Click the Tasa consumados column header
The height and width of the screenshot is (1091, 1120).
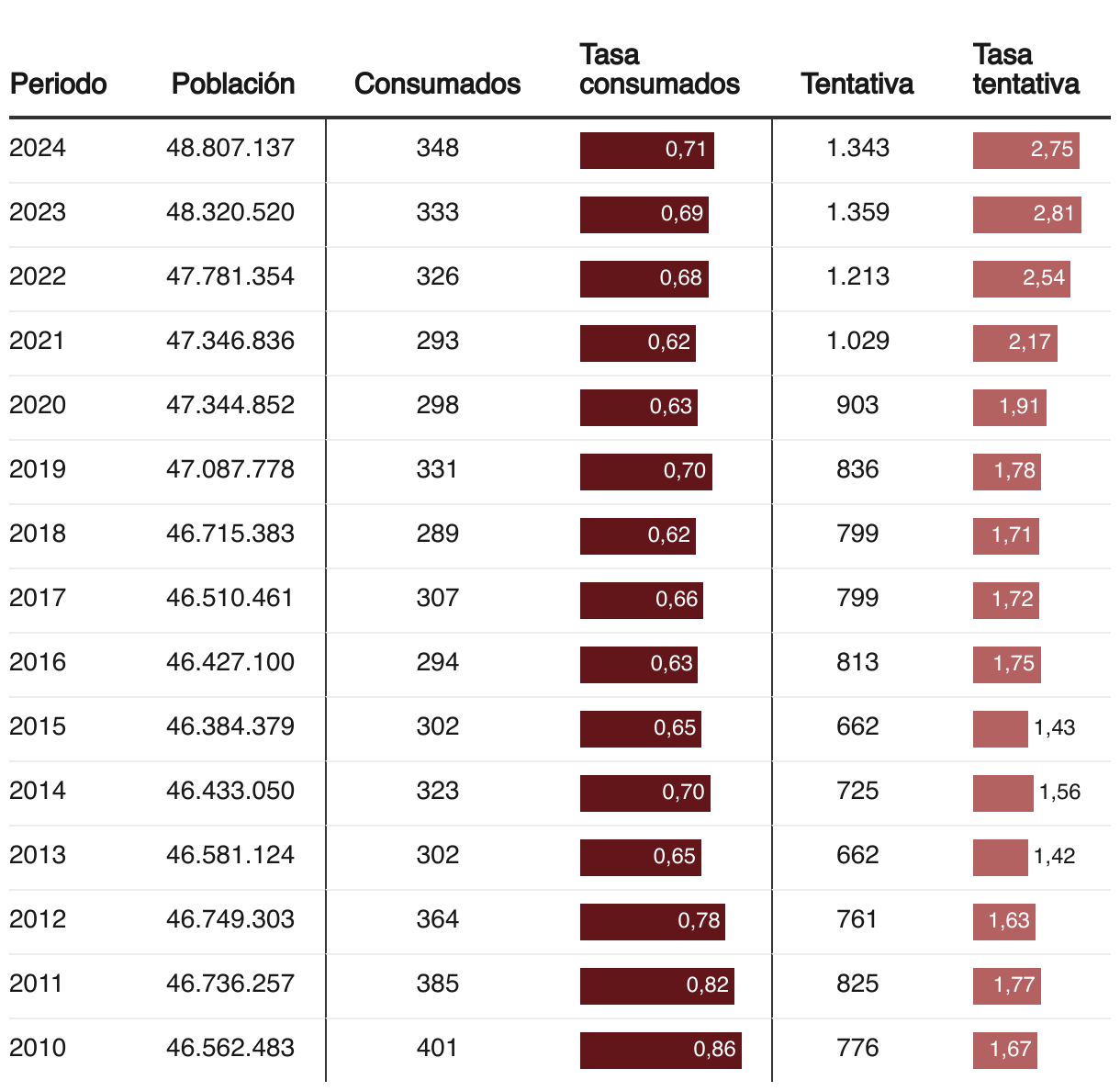(659, 69)
